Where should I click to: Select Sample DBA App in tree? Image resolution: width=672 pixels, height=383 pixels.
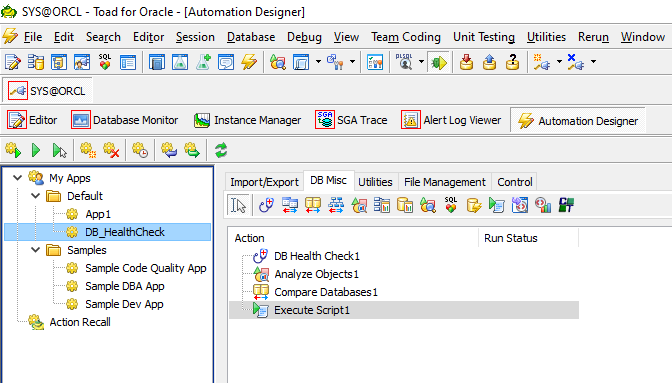click(125, 286)
